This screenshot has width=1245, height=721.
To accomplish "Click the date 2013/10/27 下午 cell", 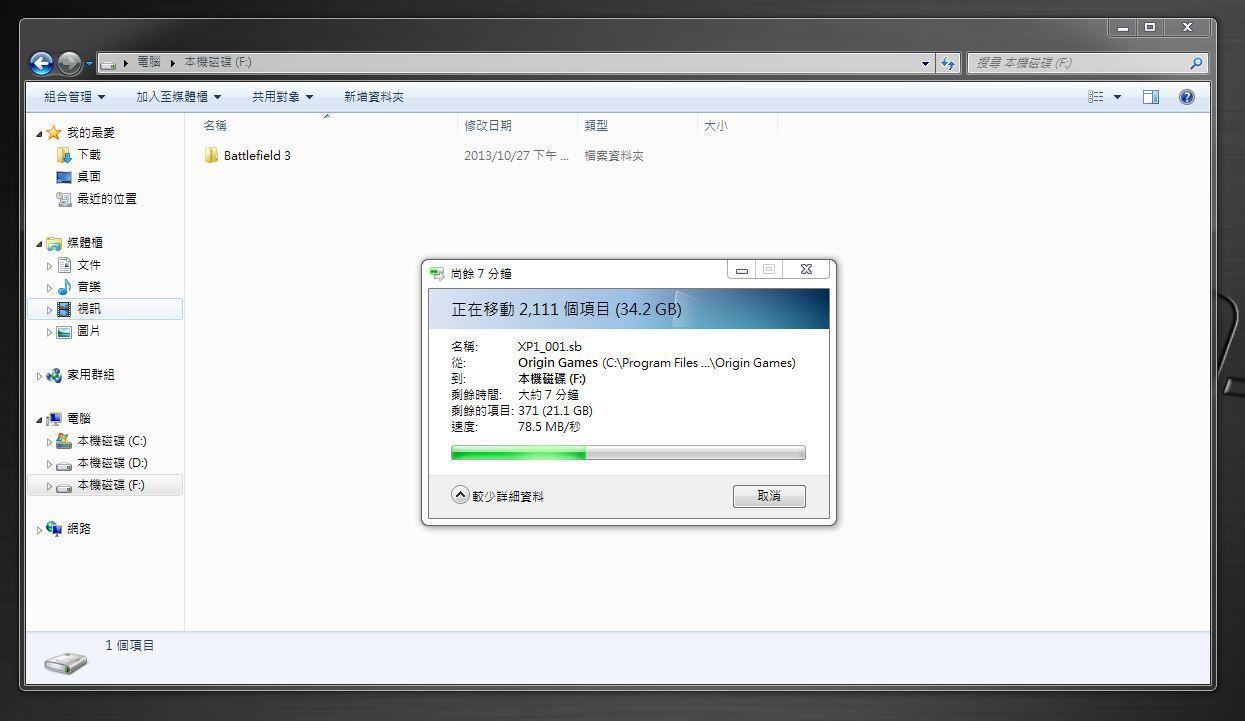I will pos(516,156).
